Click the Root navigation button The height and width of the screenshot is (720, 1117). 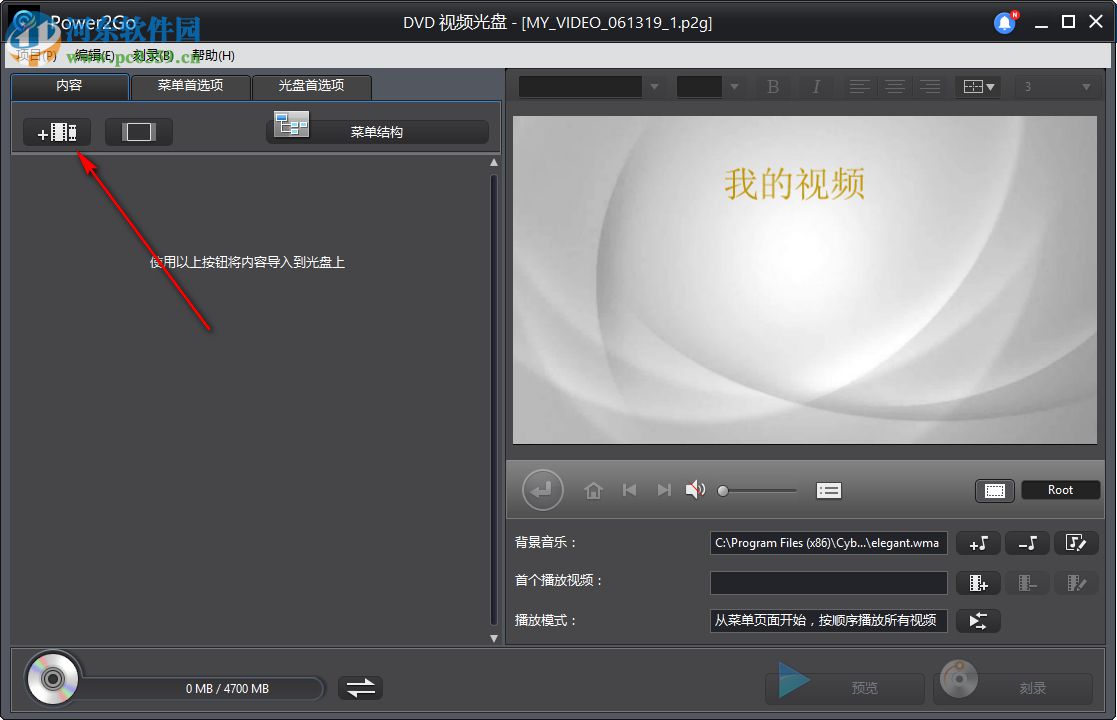[1060, 490]
